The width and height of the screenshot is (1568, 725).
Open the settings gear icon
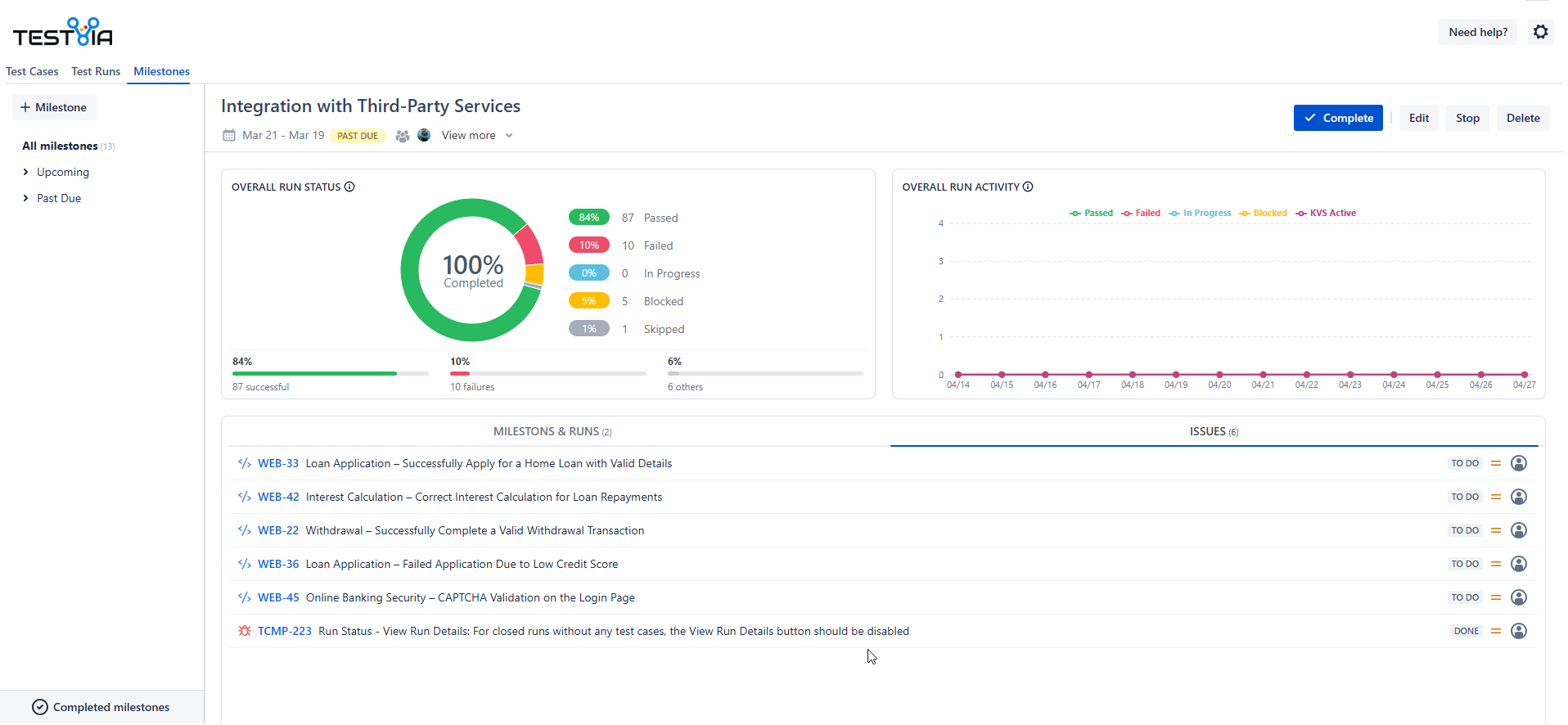(x=1540, y=32)
